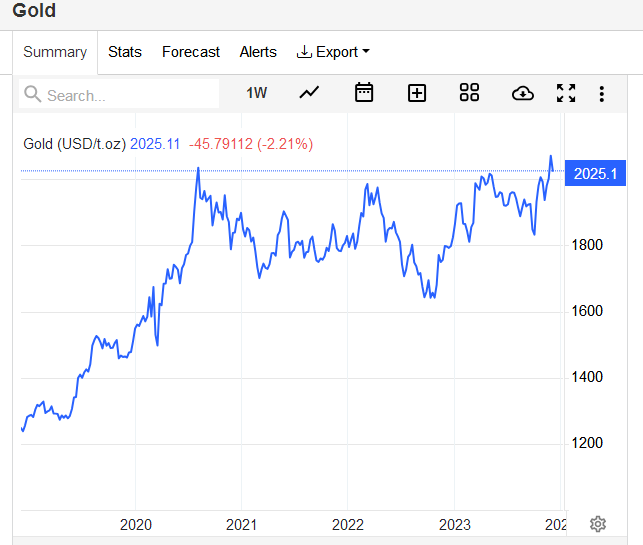
Task: Open the three-dot more options menu
Action: click(602, 94)
